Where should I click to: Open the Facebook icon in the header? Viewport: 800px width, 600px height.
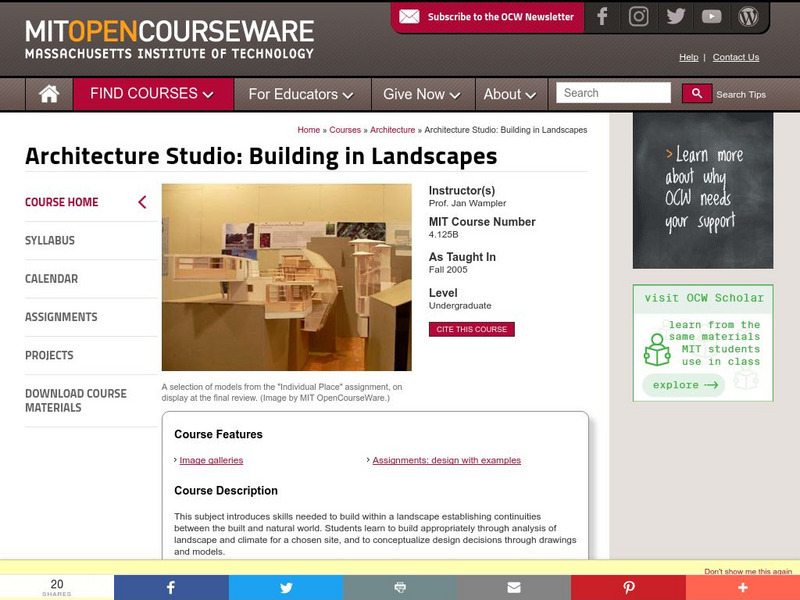[602, 16]
